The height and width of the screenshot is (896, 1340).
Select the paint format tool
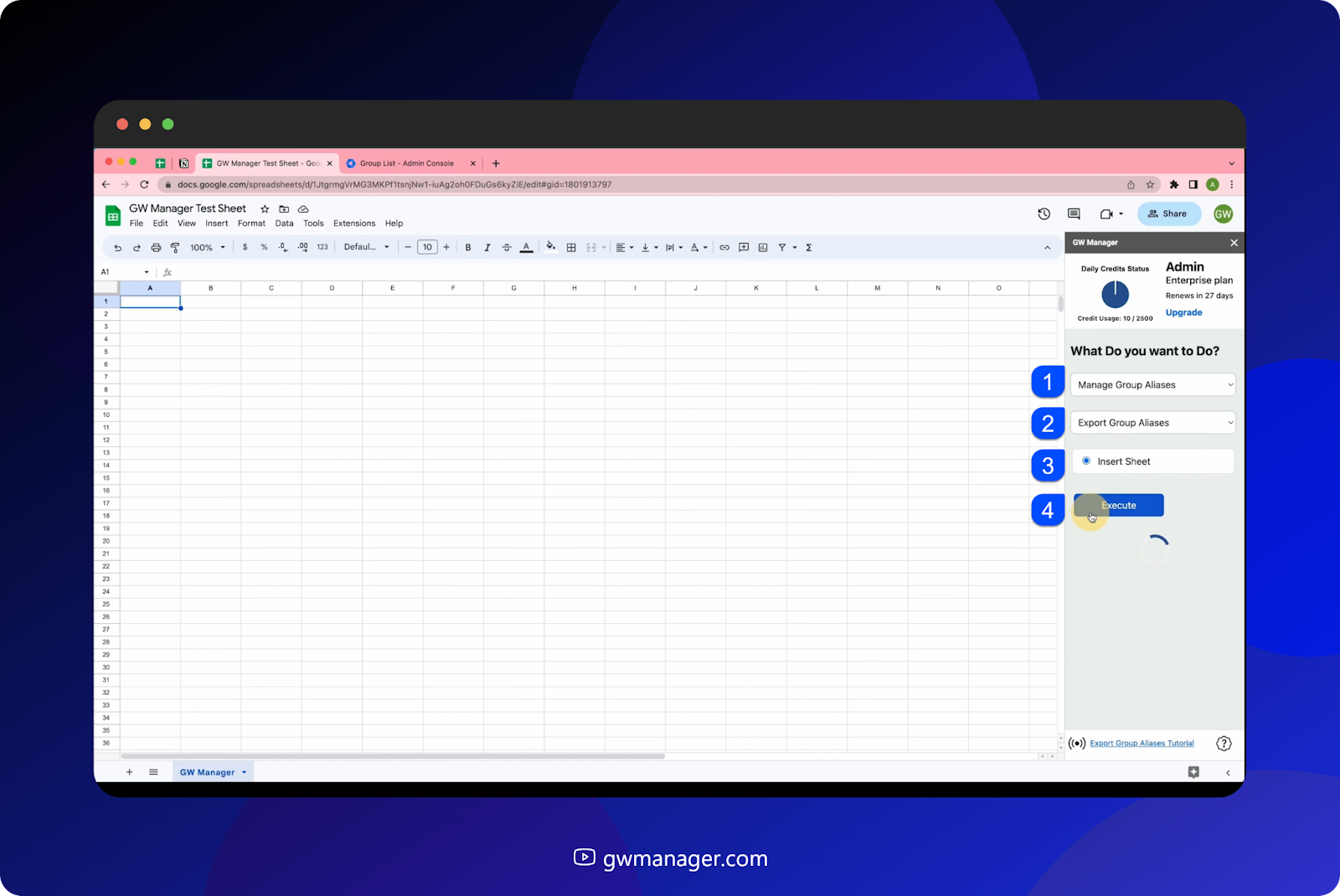[x=175, y=248]
